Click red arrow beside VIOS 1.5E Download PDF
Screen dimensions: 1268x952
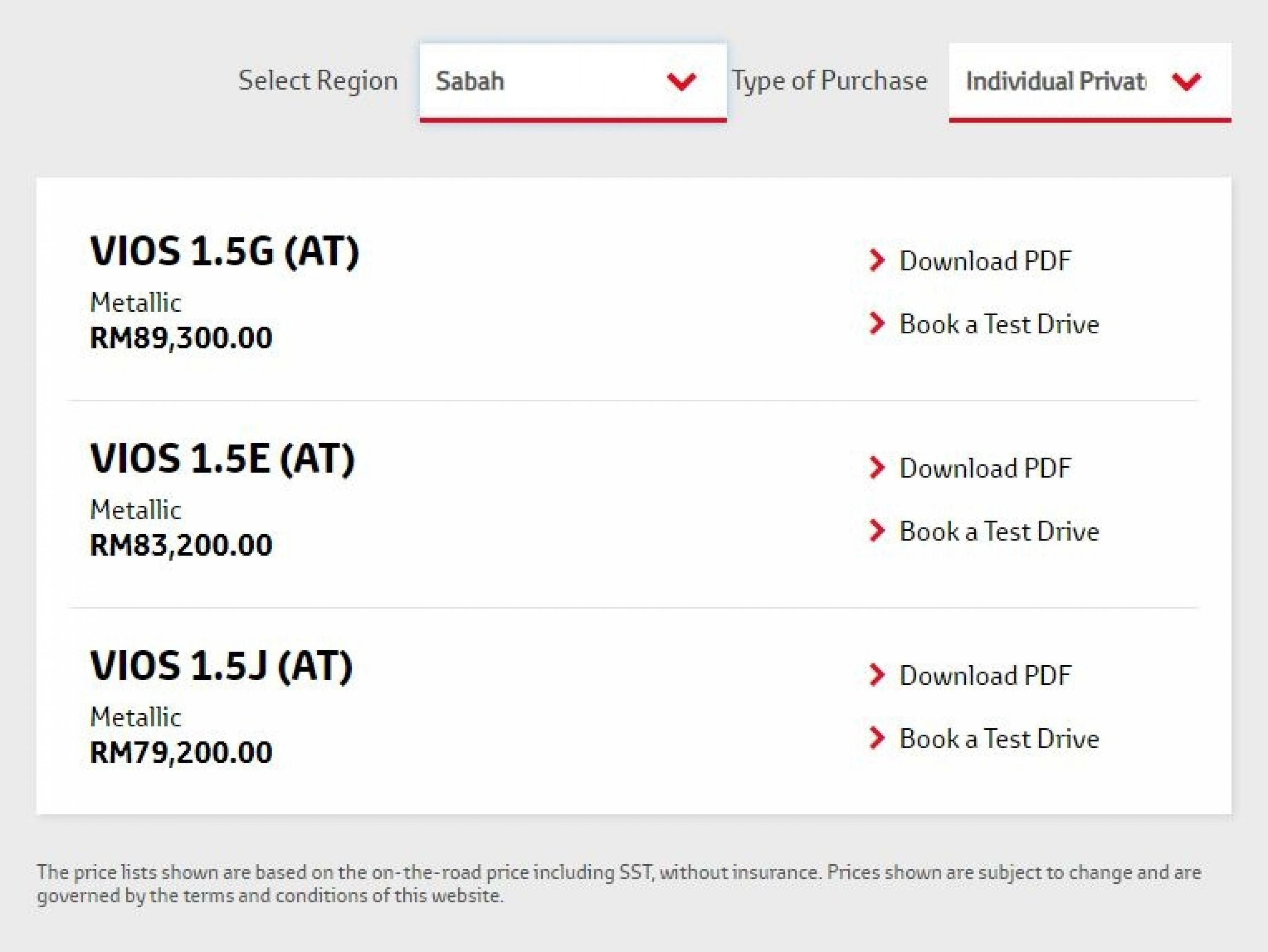coord(877,468)
